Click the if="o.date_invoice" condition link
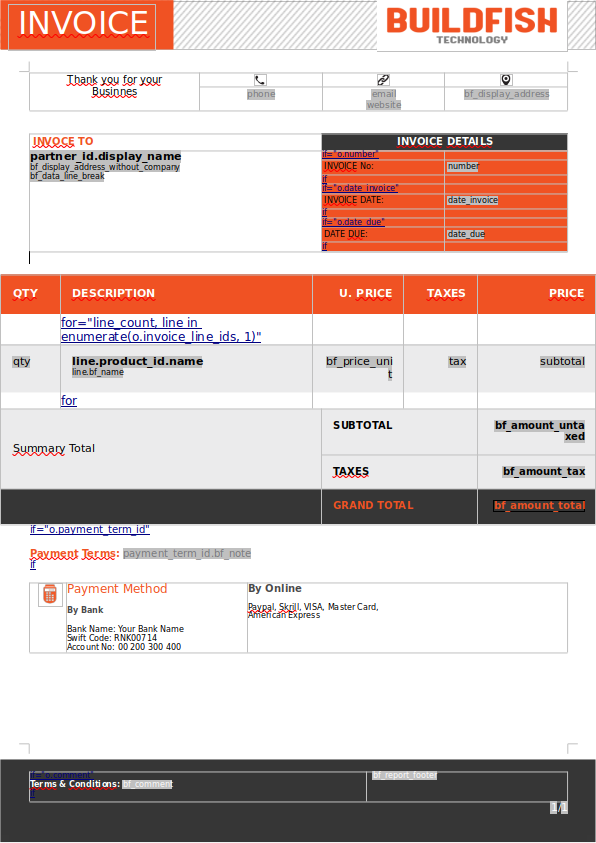This screenshot has width=596, height=843. tap(360, 188)
